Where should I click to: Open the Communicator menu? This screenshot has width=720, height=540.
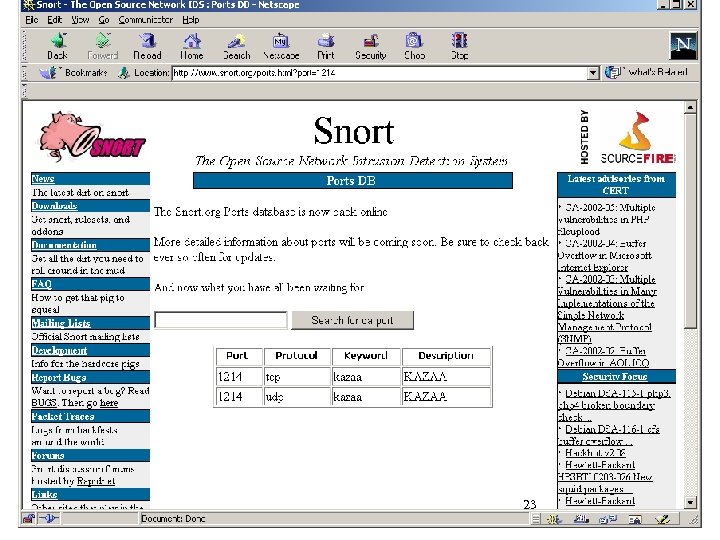[145, 19]
